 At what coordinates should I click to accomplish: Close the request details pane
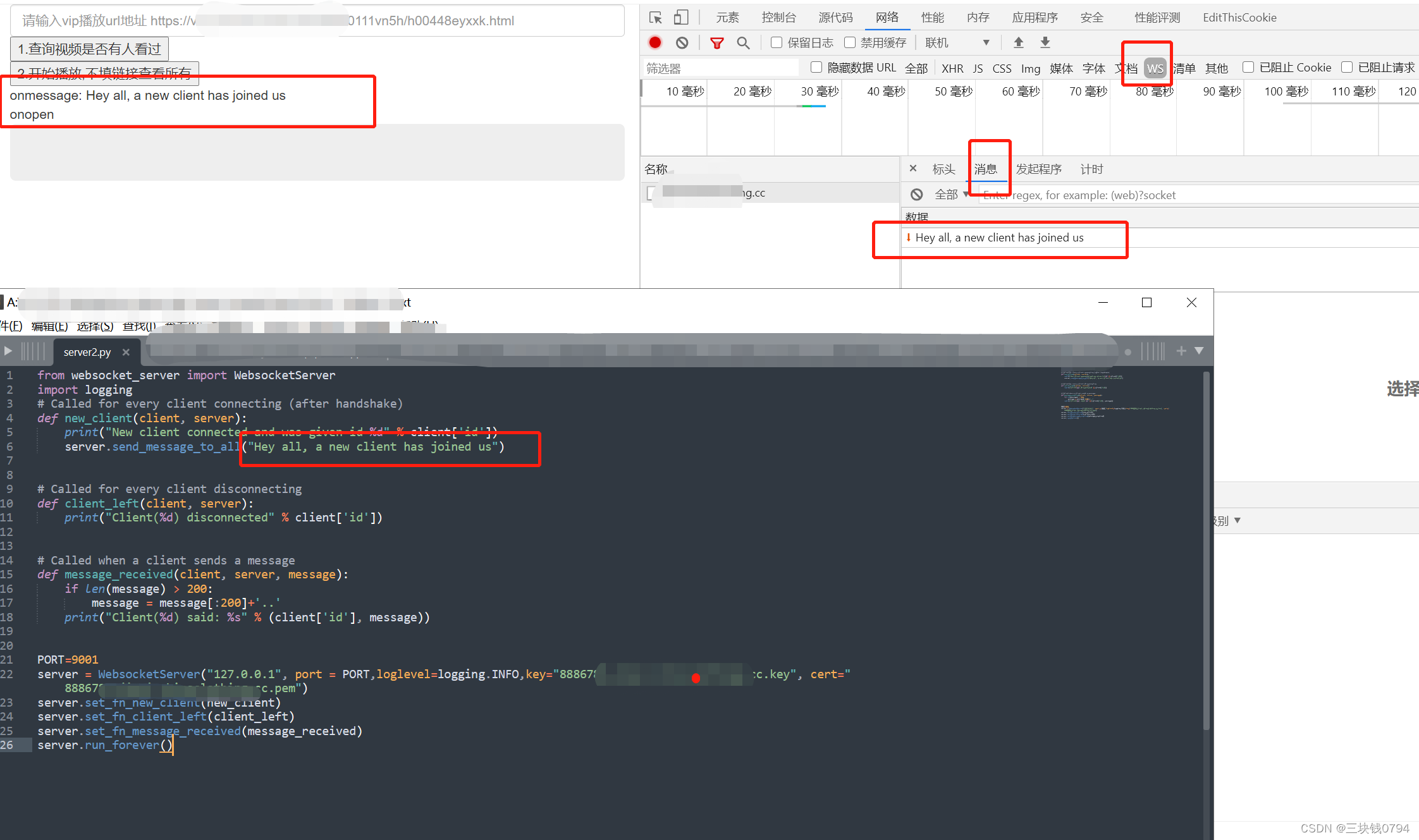tap(913, 168)
